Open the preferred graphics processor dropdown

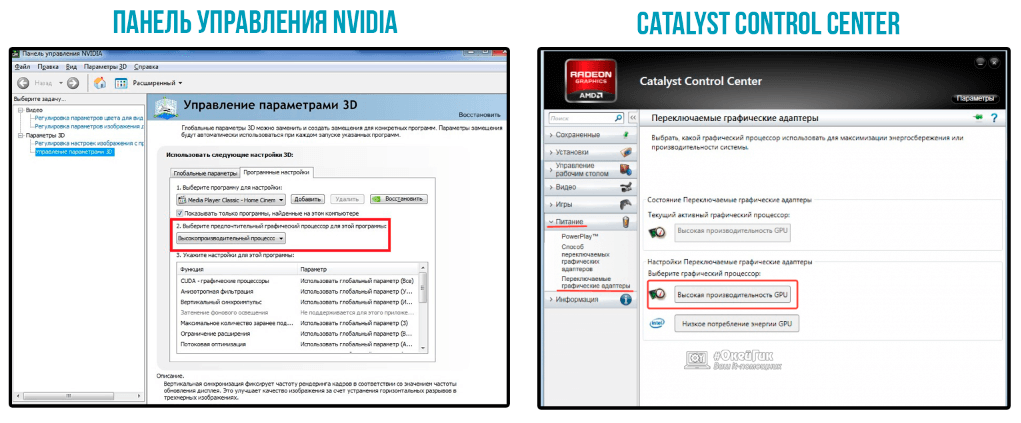point(231,239)
